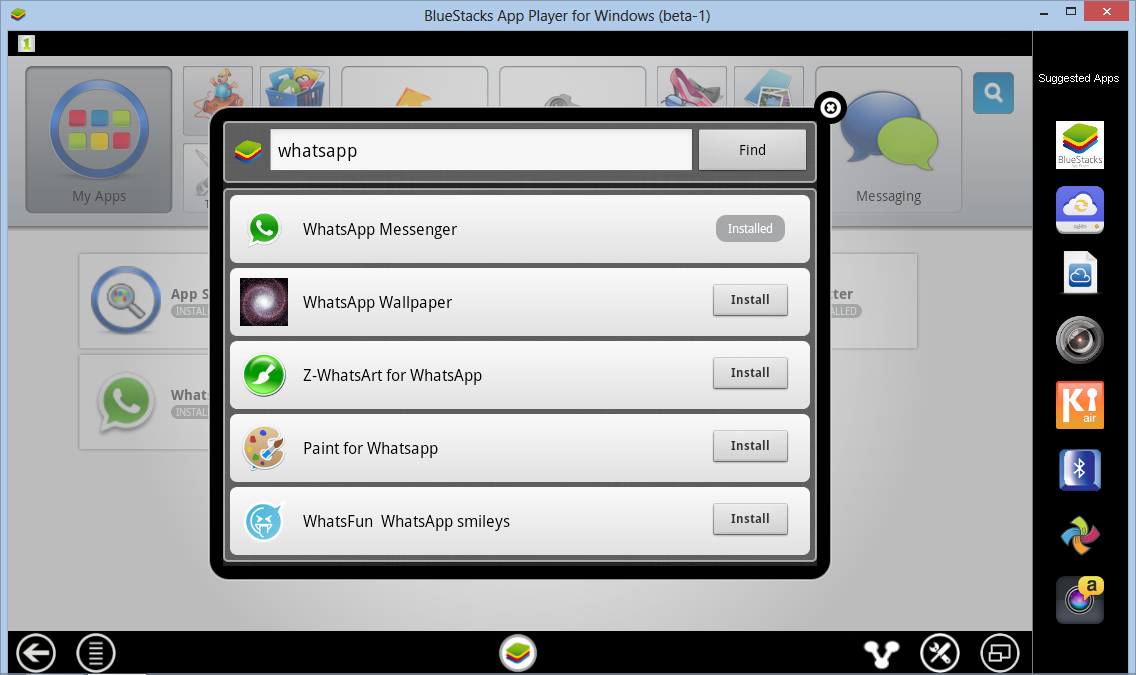Screen dimensions: 1136x675
Task: Click notification icon in top status bar
Action: [x=26, y=43]
